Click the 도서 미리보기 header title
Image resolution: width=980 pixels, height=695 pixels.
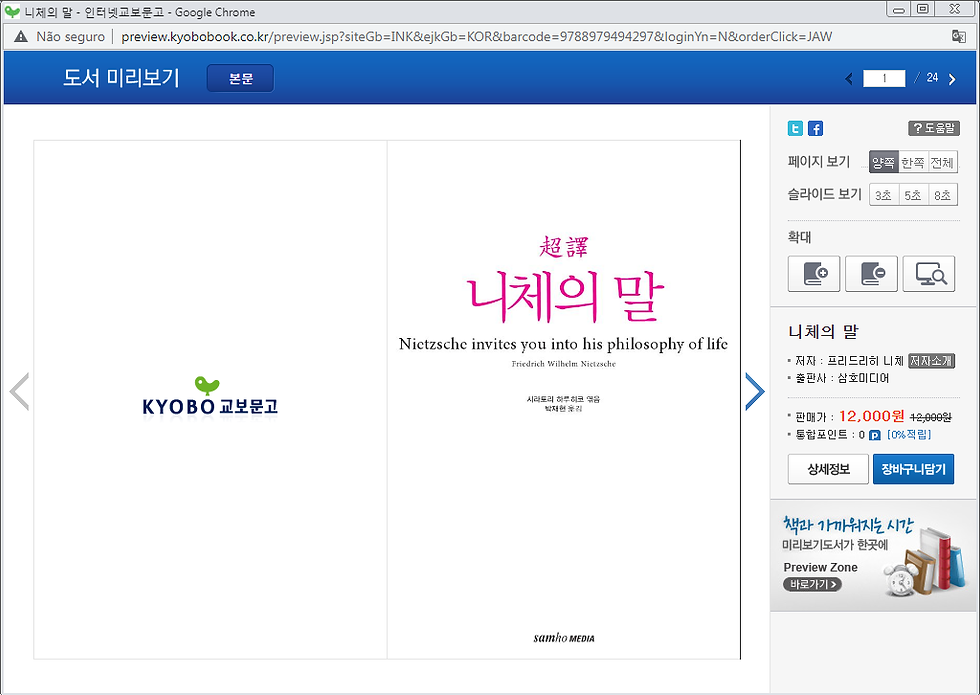click(x=121, y=78)
